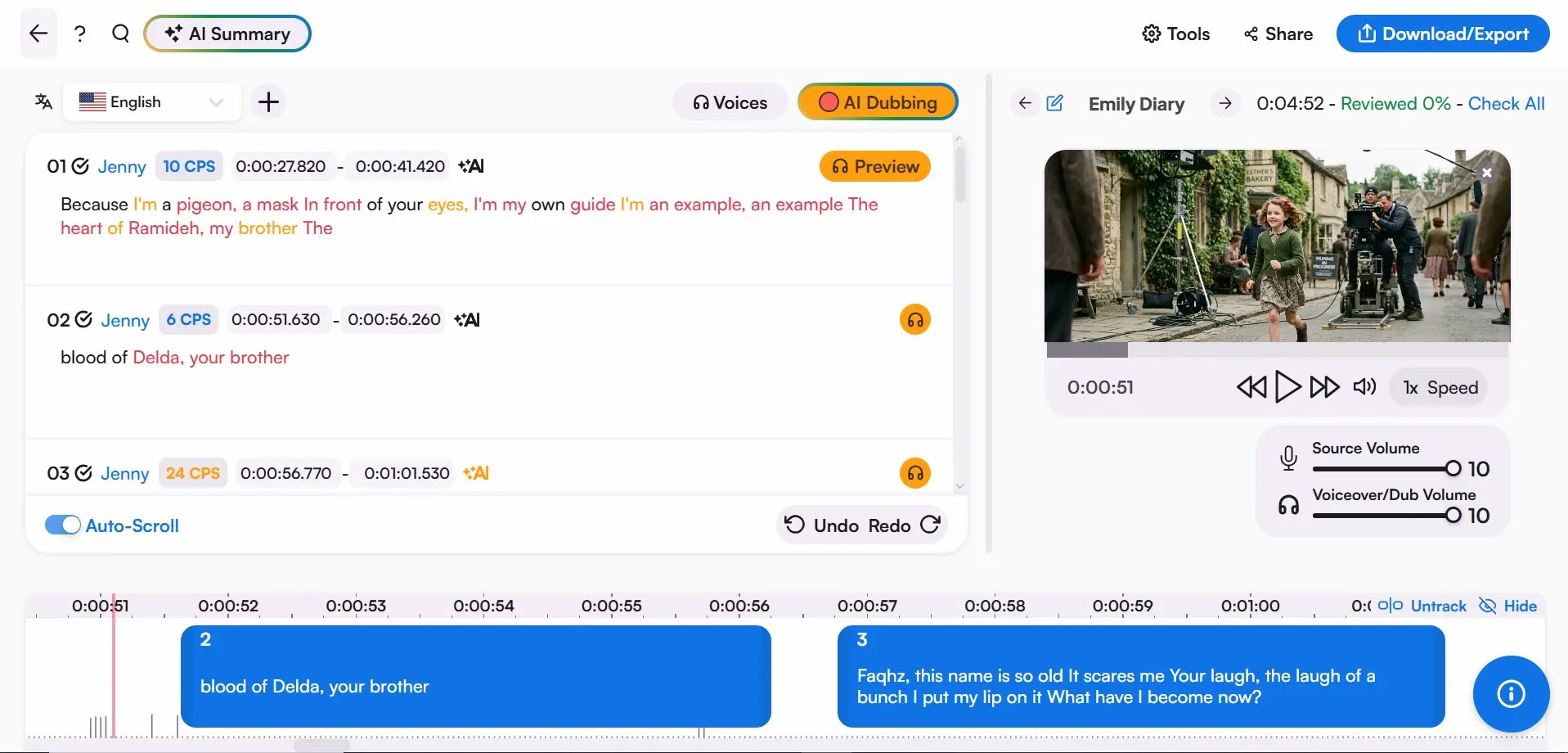1568x753 pixels.
Task: Close the video preview
Action: (1487, 173)
